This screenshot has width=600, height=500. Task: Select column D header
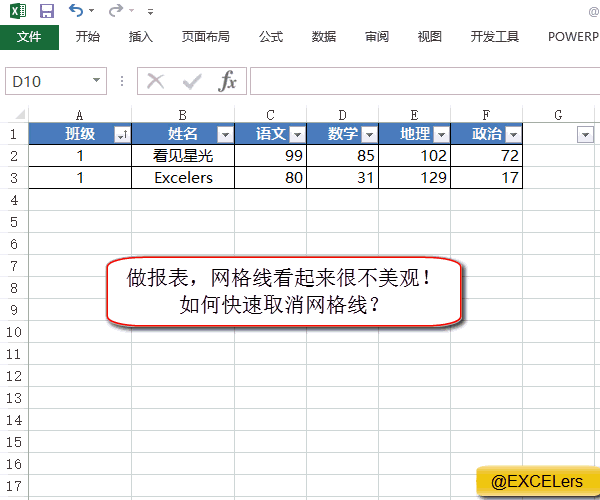pos(342,115)
